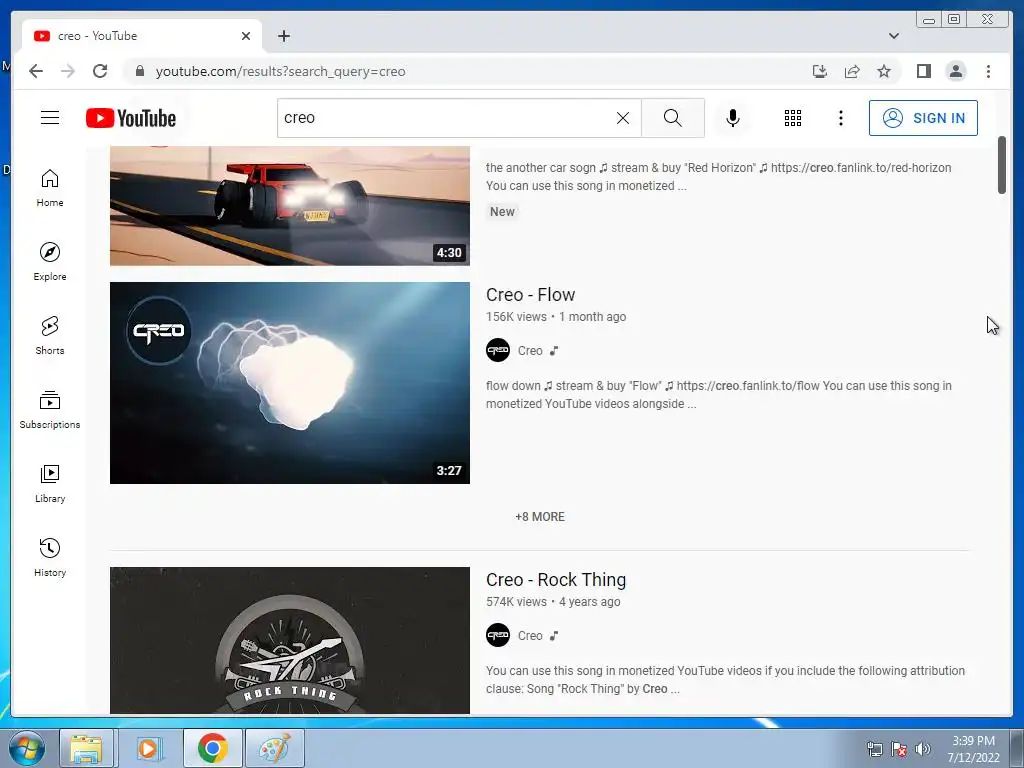Open Creo channel under Rock Thing
The width and height of the screenshot is (1024, 768).
tap(530, 635)
